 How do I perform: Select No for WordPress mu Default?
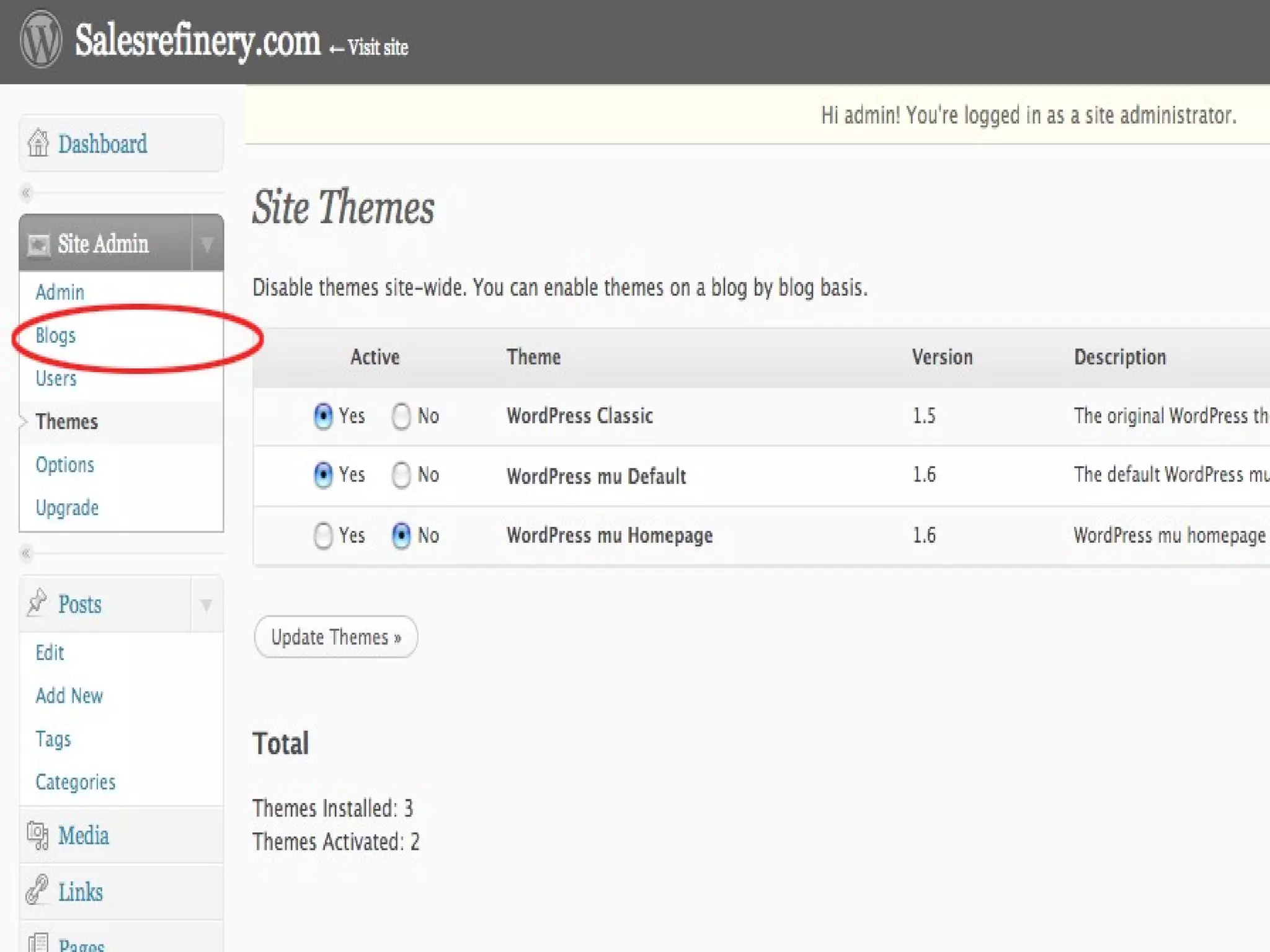pyautogui.click(x=401, y=475)
